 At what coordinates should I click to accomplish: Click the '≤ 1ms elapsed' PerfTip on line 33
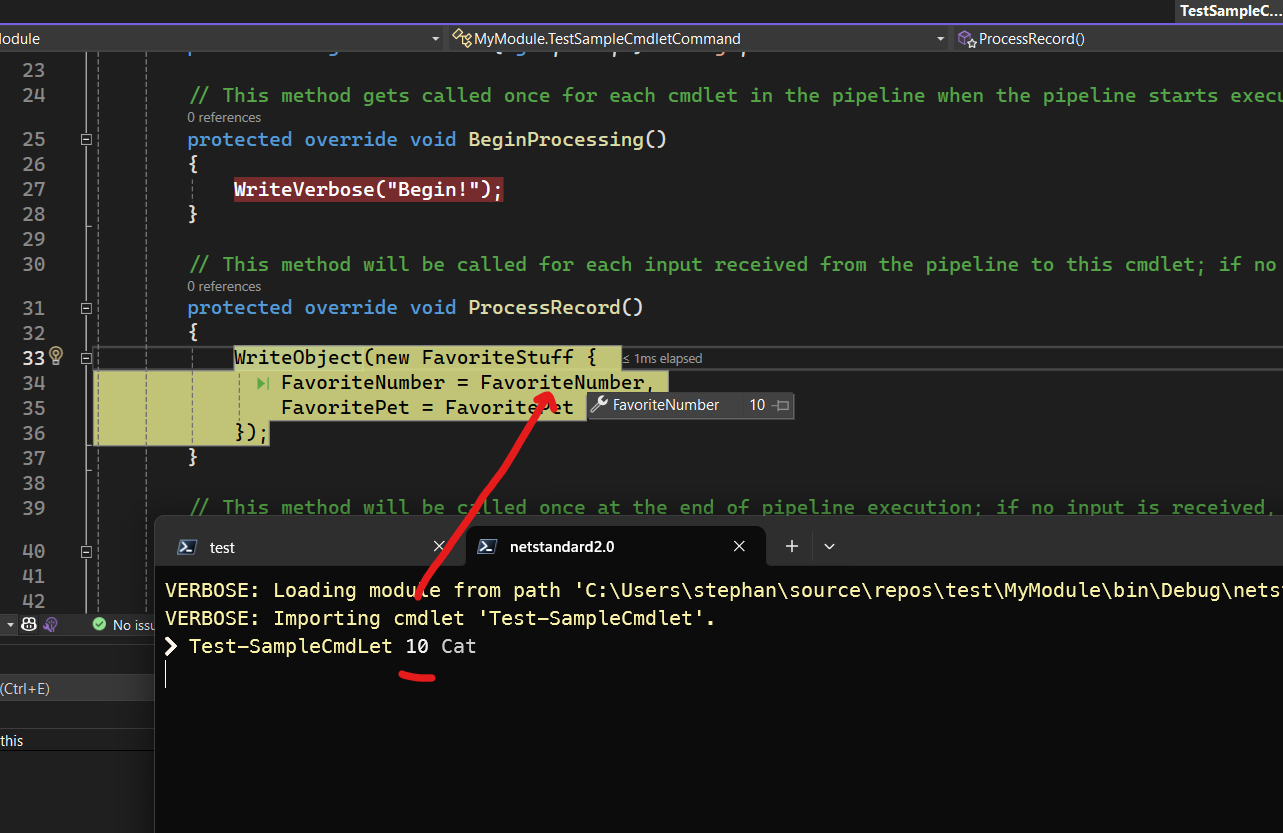tap(662, 358)
